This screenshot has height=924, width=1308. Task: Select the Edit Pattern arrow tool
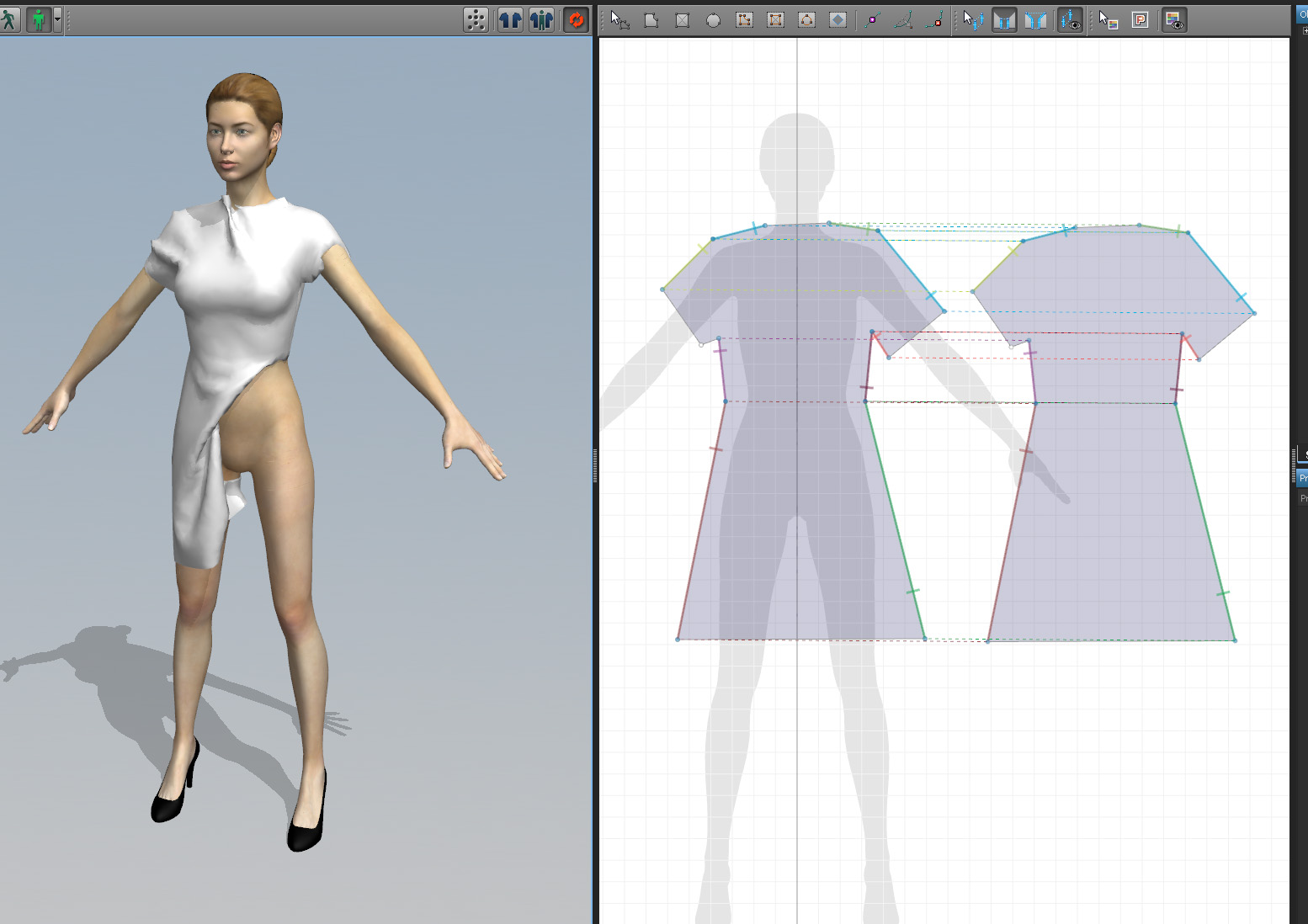pyautogui.click(x=619, y=20)
